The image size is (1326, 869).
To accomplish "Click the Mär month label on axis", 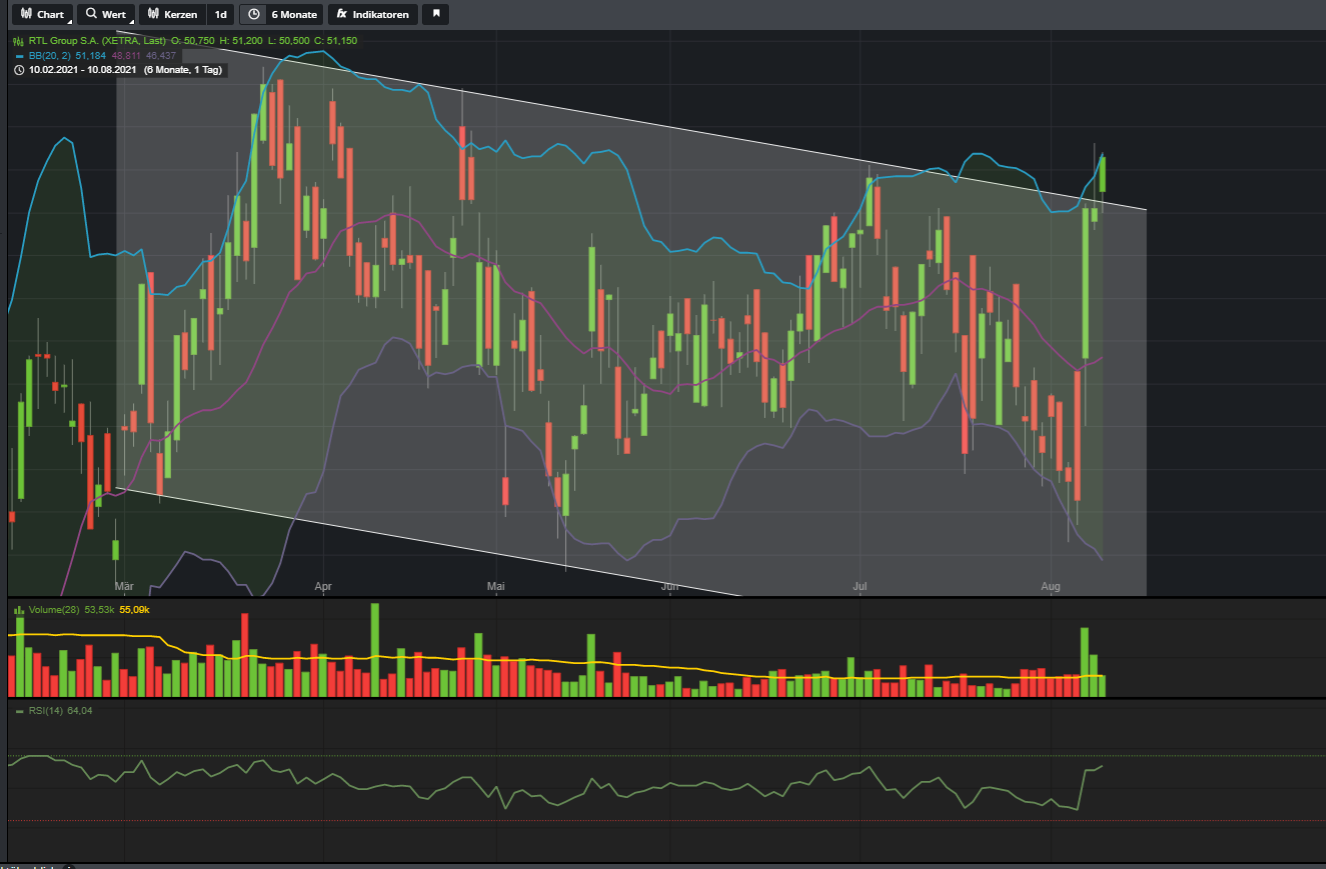I will [x=124, y=587].
